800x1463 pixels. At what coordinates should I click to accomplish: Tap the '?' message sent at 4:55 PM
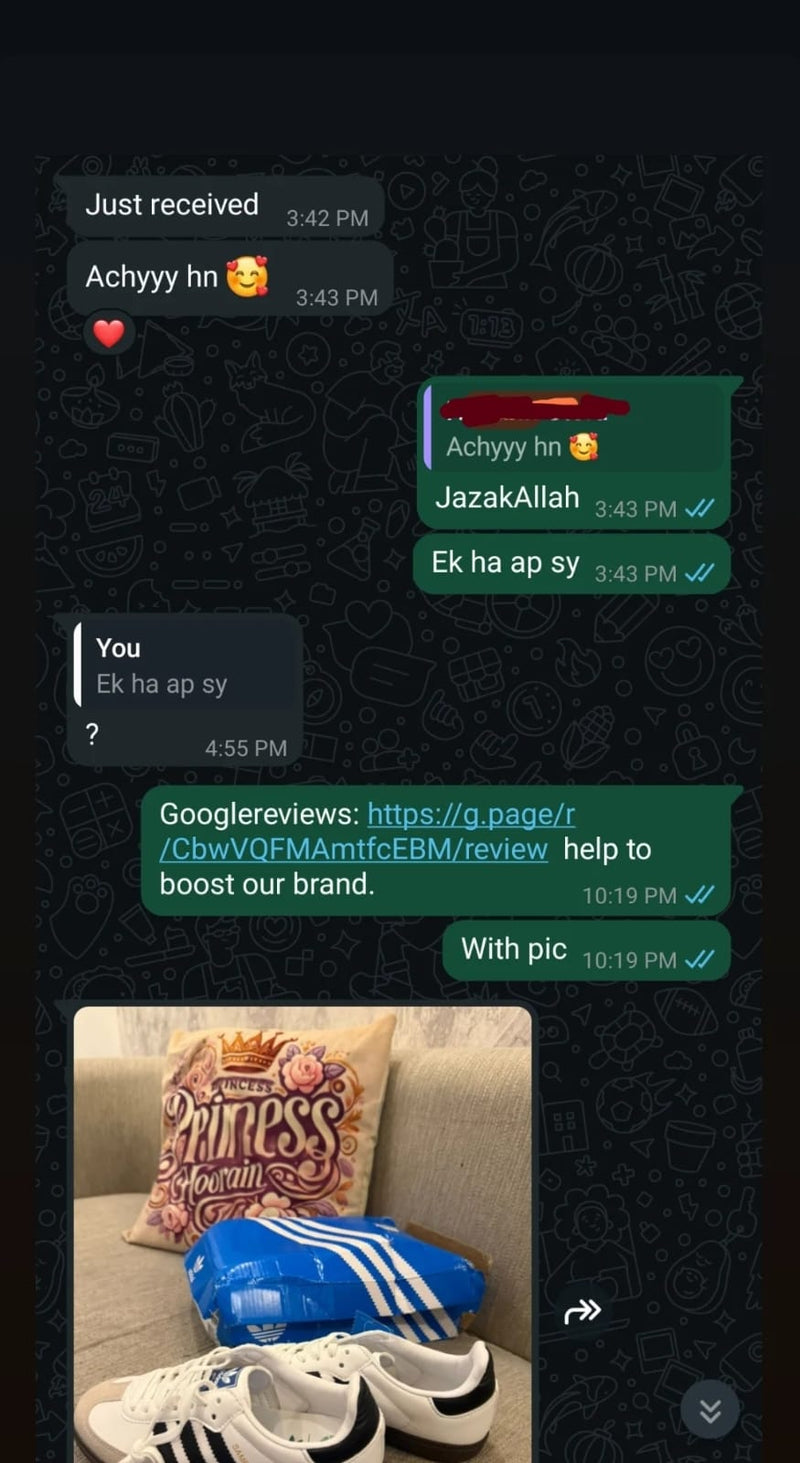(92, 735)
